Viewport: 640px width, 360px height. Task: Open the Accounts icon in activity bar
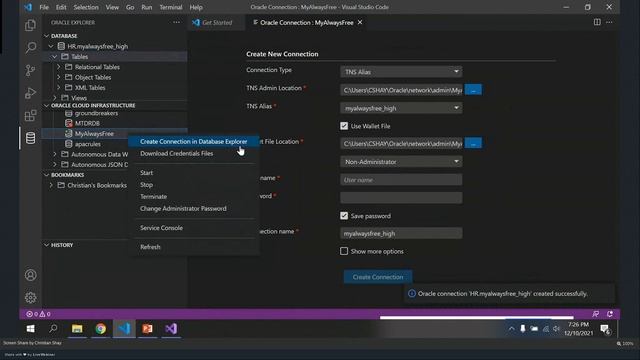coord(30,275)
